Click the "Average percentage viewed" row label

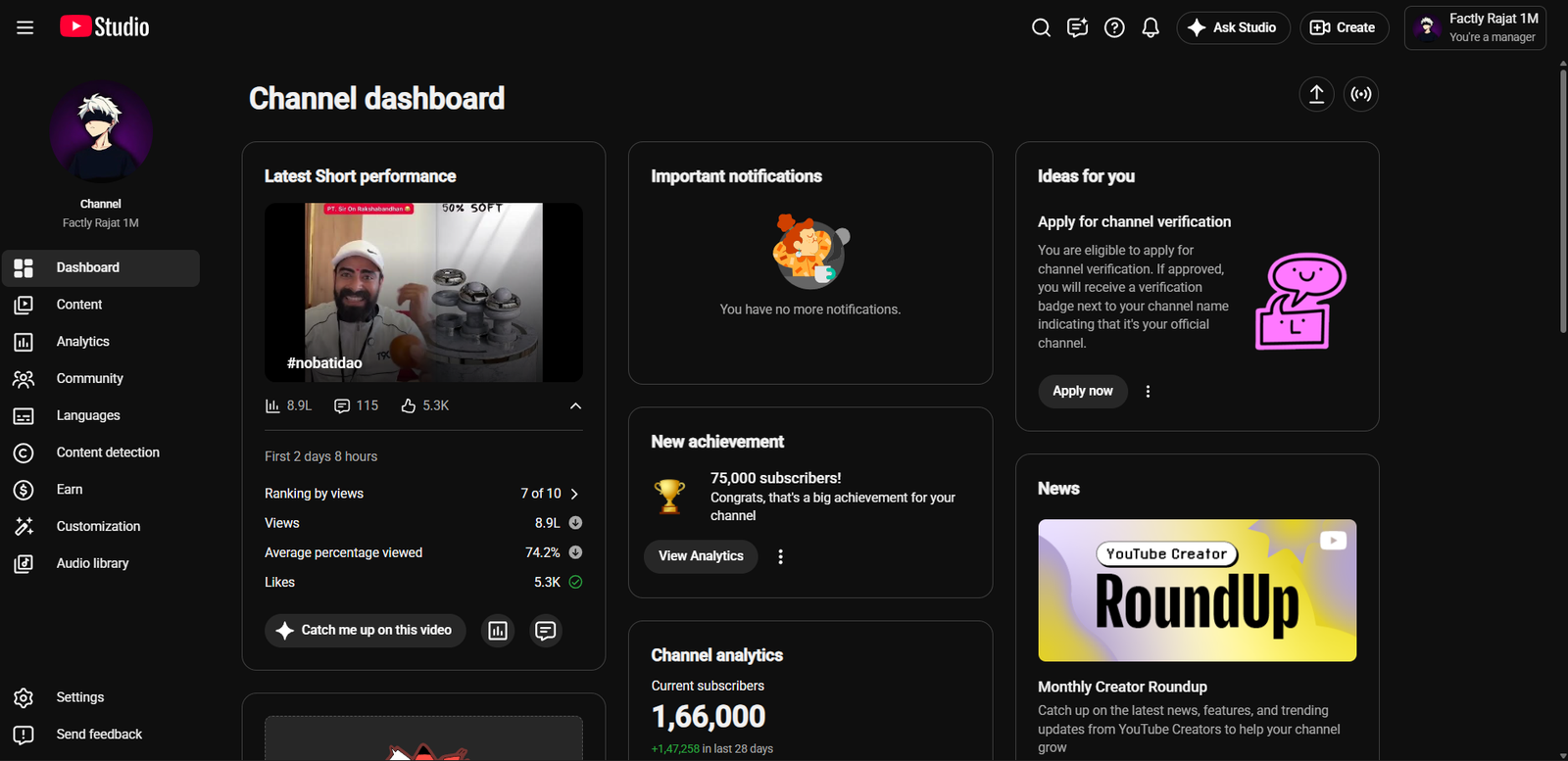point(343,552)
